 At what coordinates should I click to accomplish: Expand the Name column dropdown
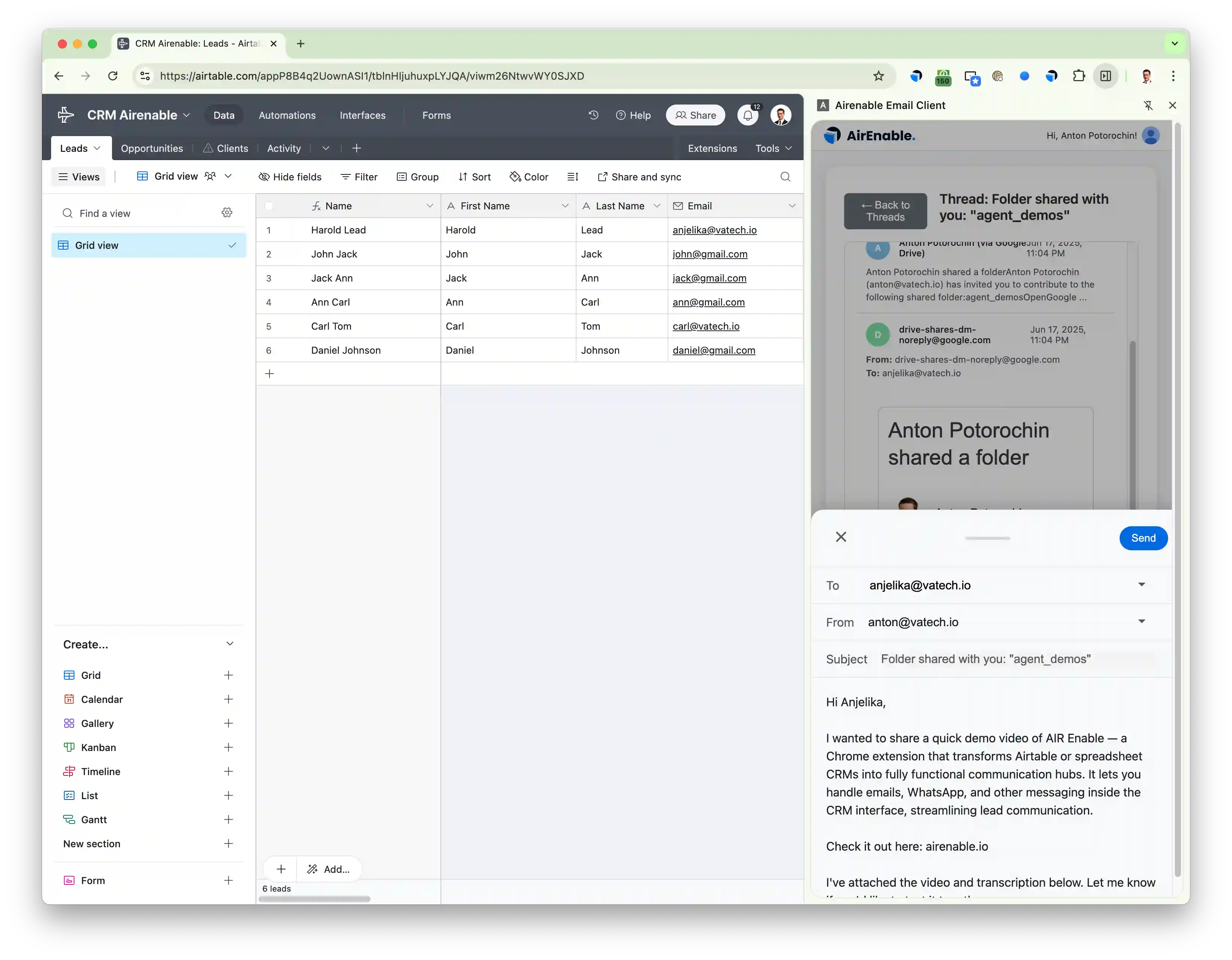click(x=430, y=206)
